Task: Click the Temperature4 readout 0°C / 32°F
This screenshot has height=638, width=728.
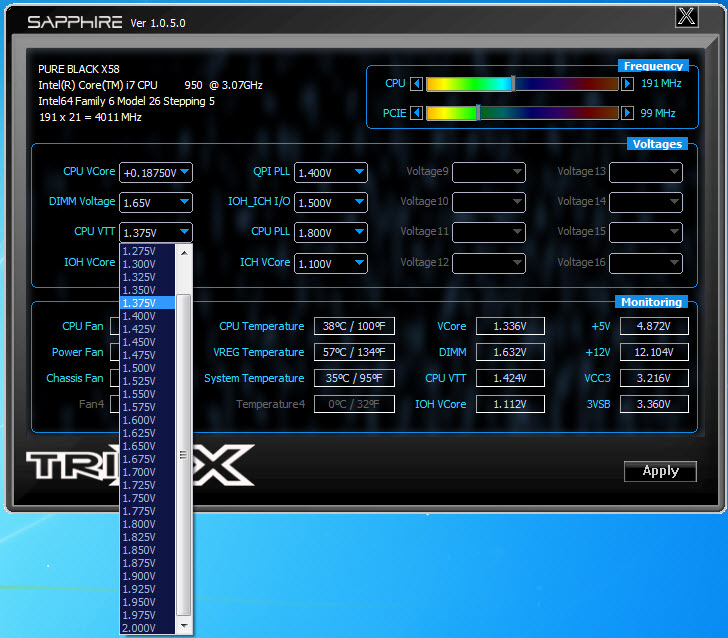Action: (x=354, y=404)
